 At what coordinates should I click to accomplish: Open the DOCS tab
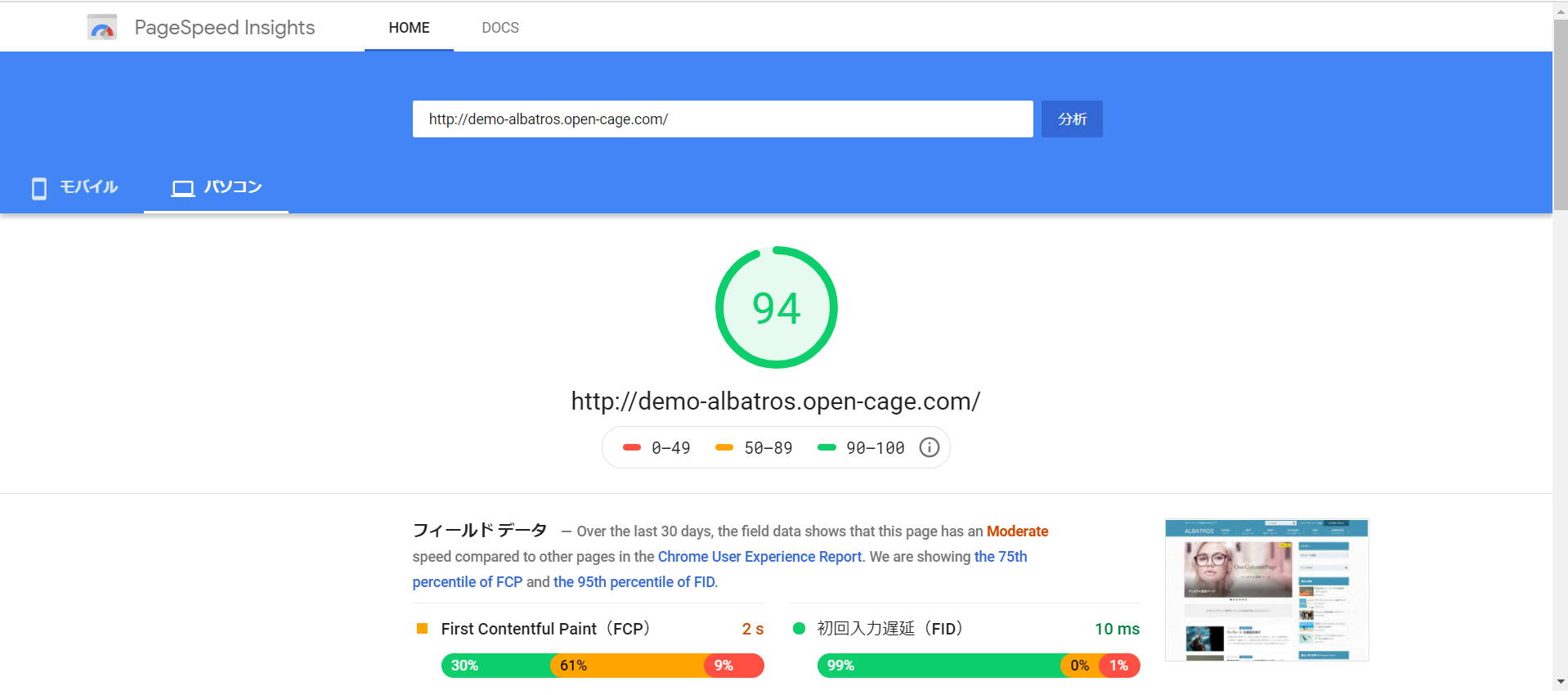(500, 28)
